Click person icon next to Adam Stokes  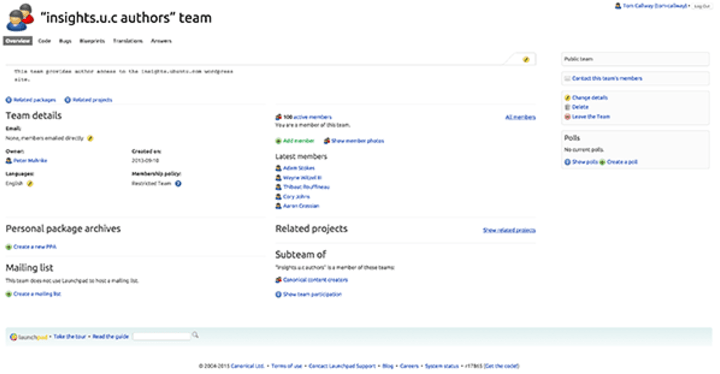coord(278,168)
